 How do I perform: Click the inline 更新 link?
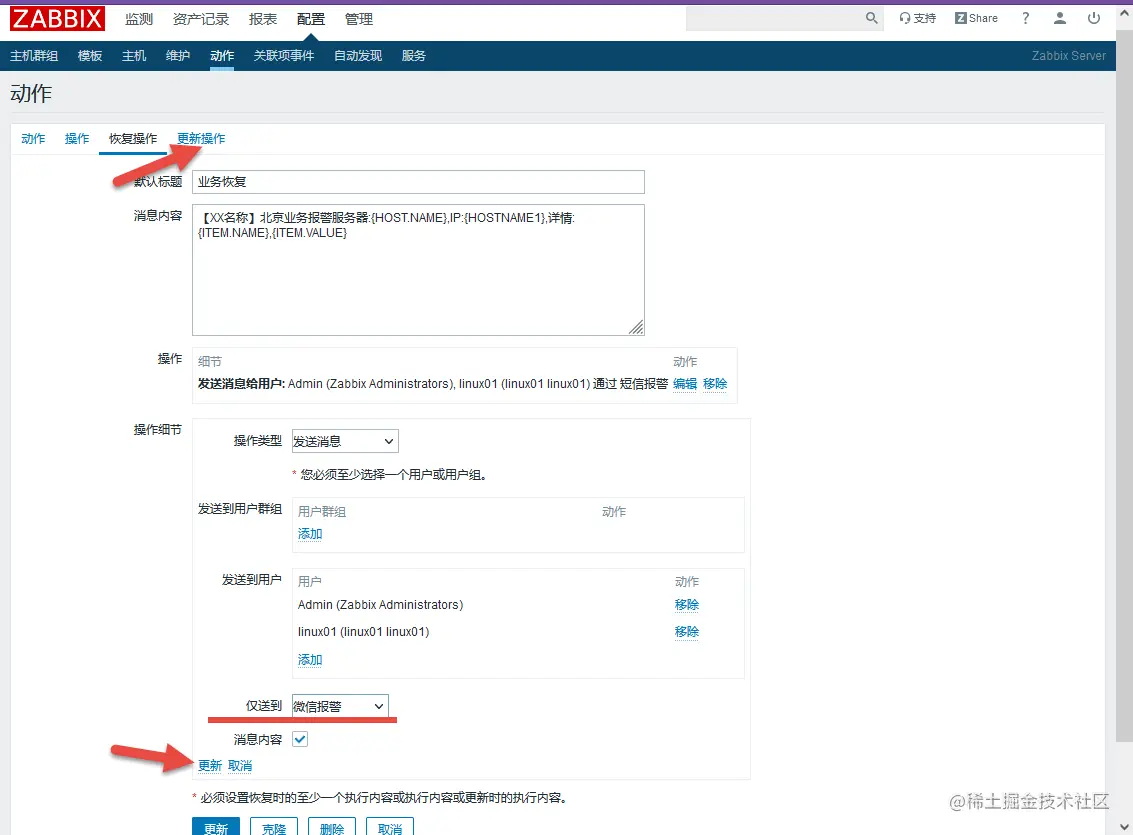210,766
